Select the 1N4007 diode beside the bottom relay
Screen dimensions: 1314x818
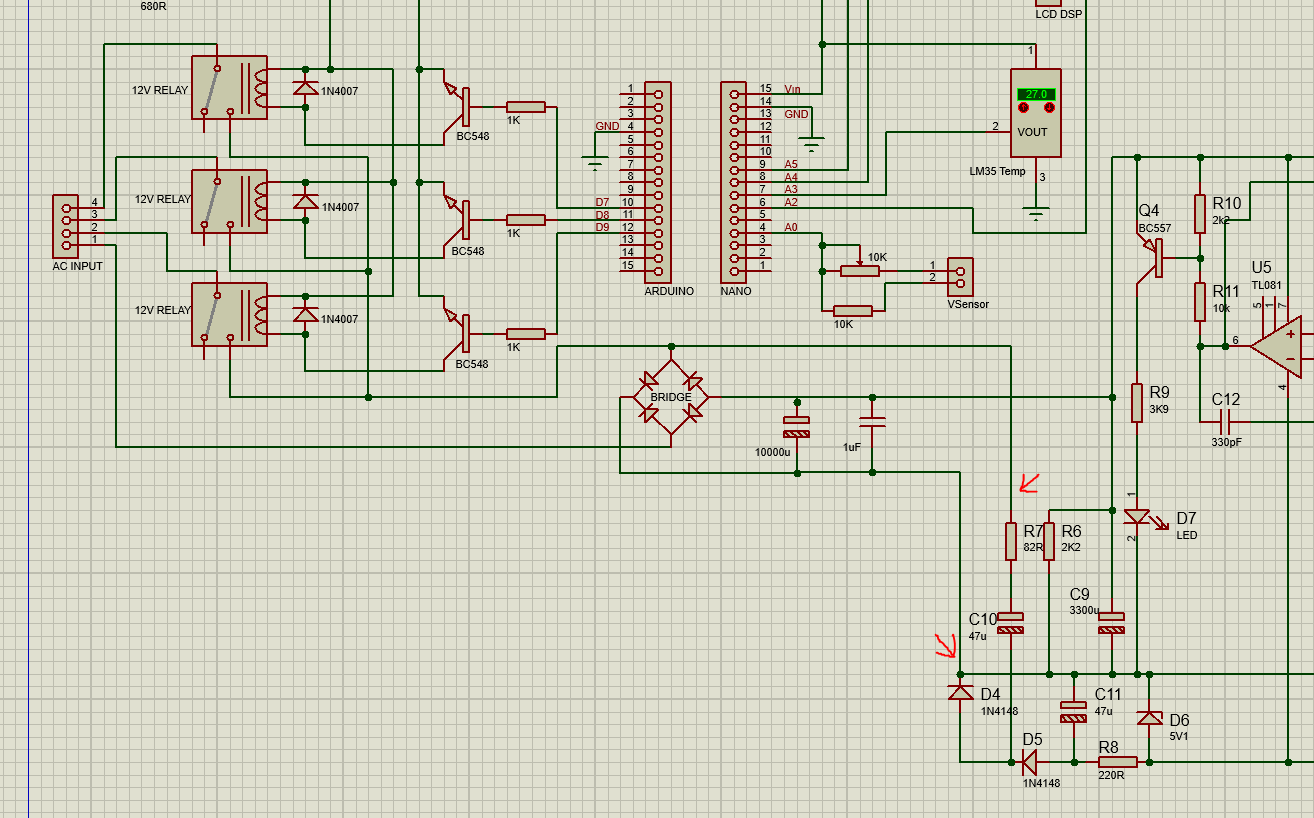305,314
